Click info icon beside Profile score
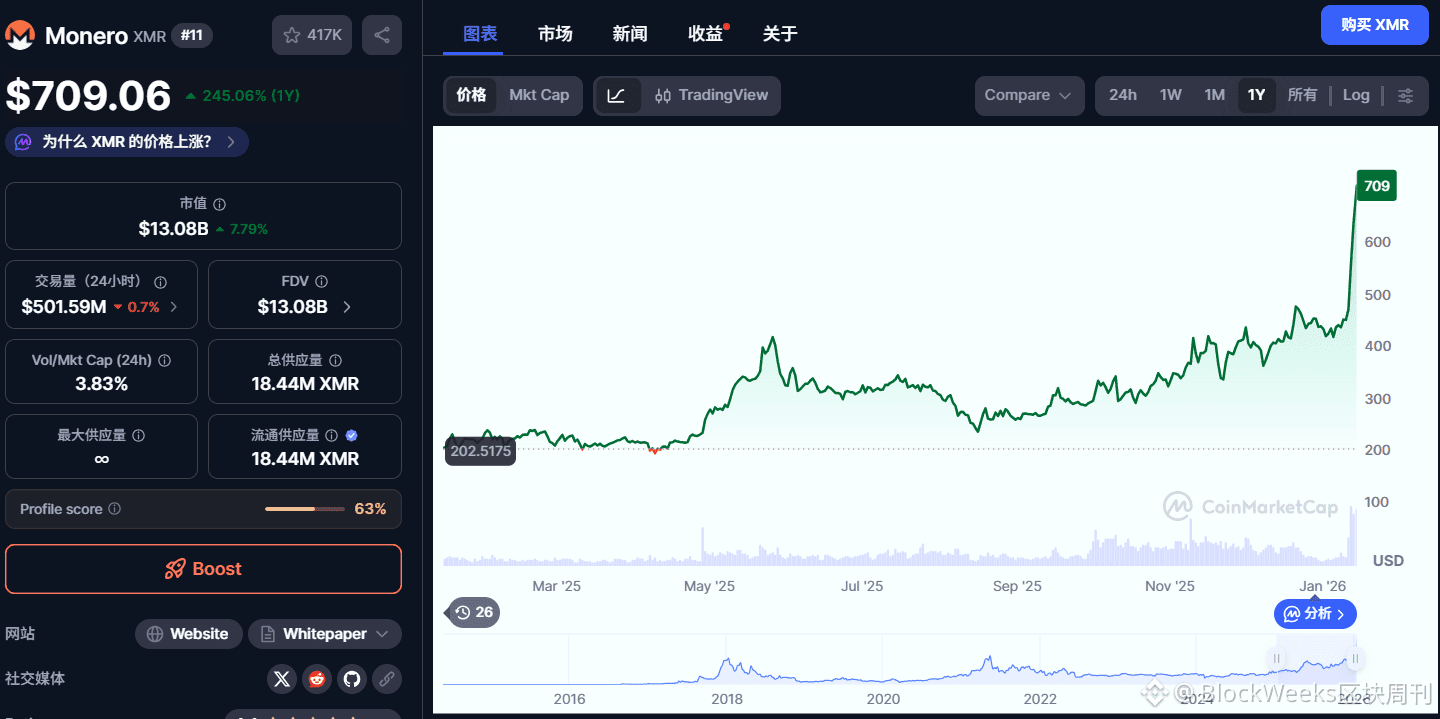Image resolution: width=1440 pixels, height=719 pixels. 114,509
